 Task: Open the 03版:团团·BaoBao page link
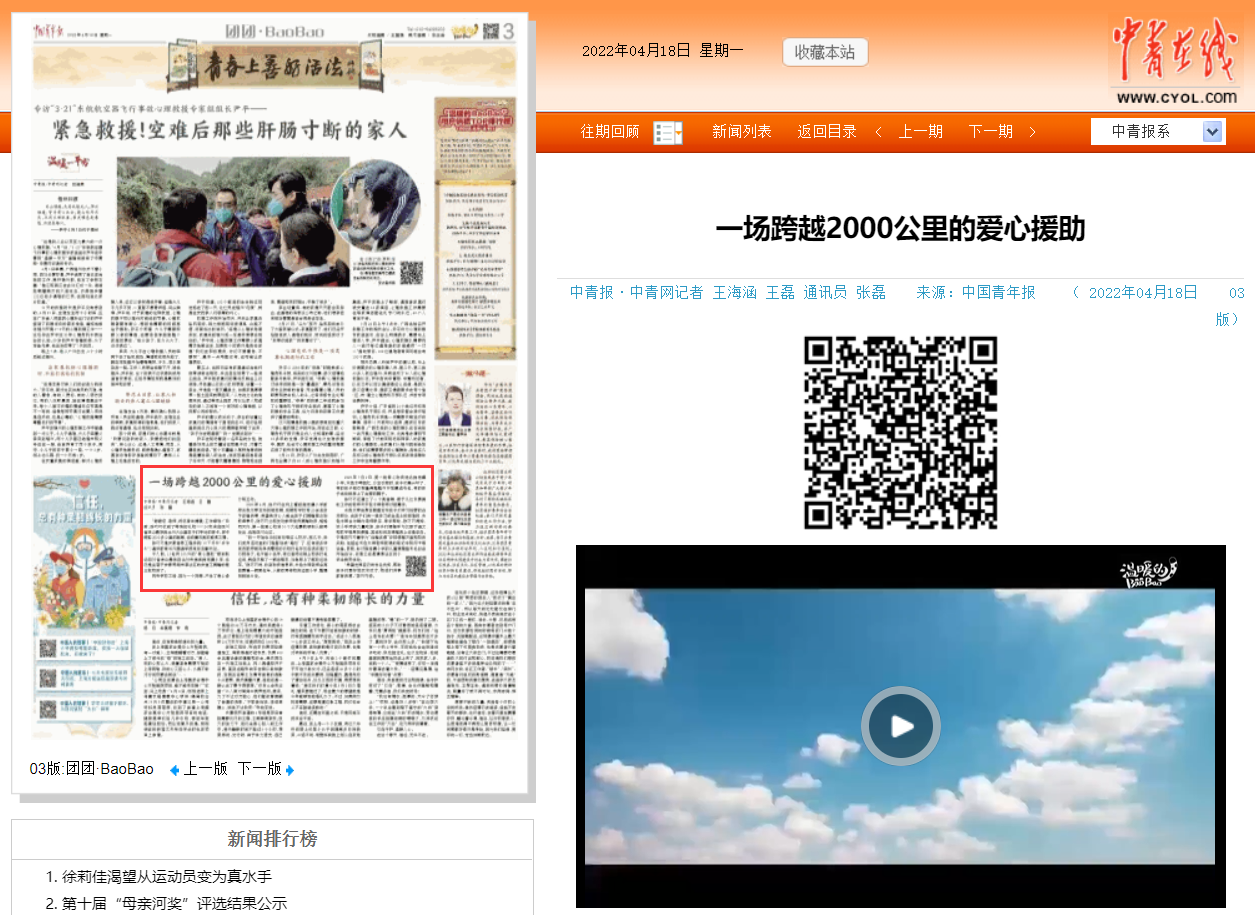pyautogui.click(x=90, y=769)
